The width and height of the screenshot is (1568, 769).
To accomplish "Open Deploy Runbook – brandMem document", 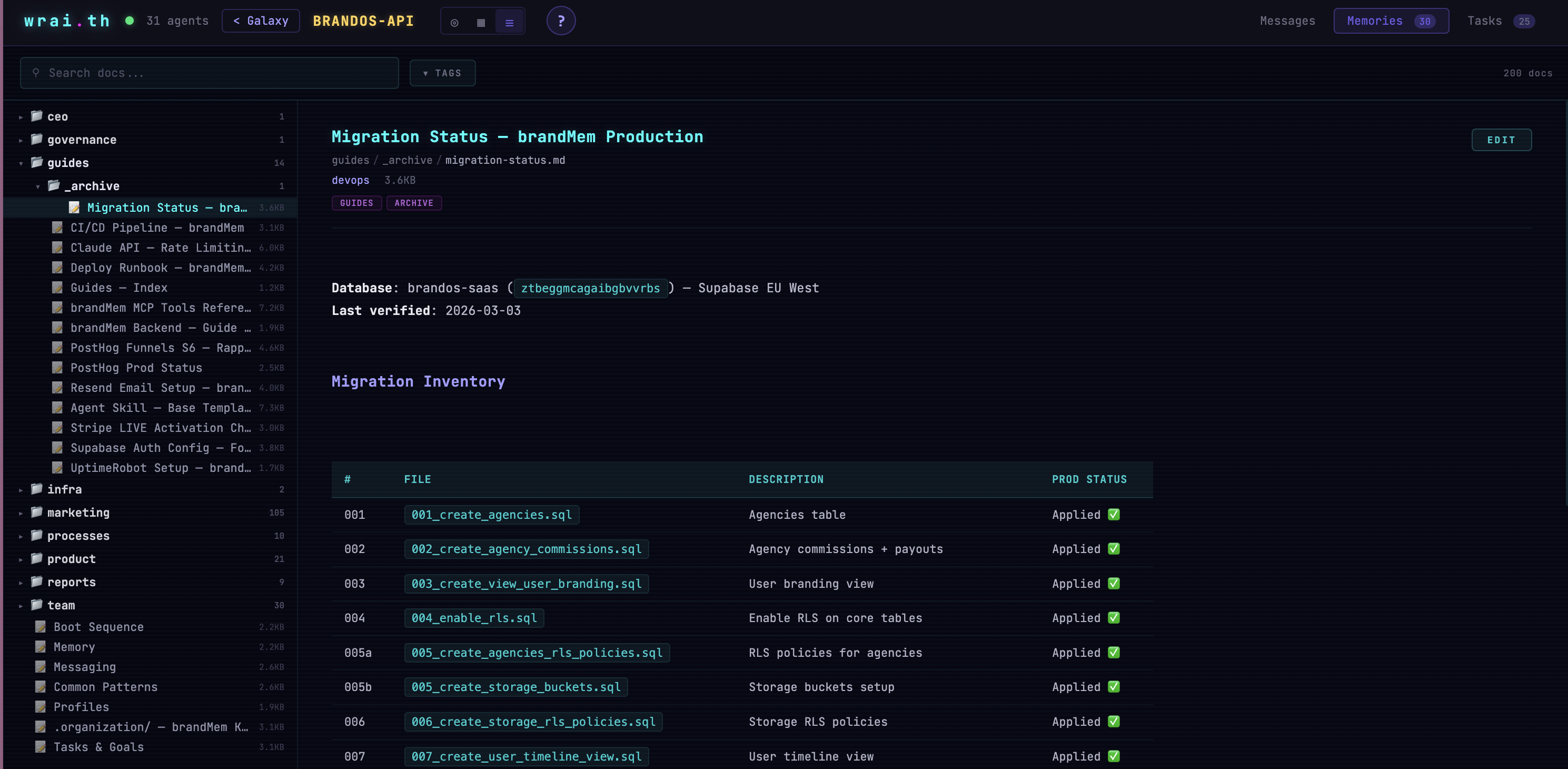I will point(151,268).
